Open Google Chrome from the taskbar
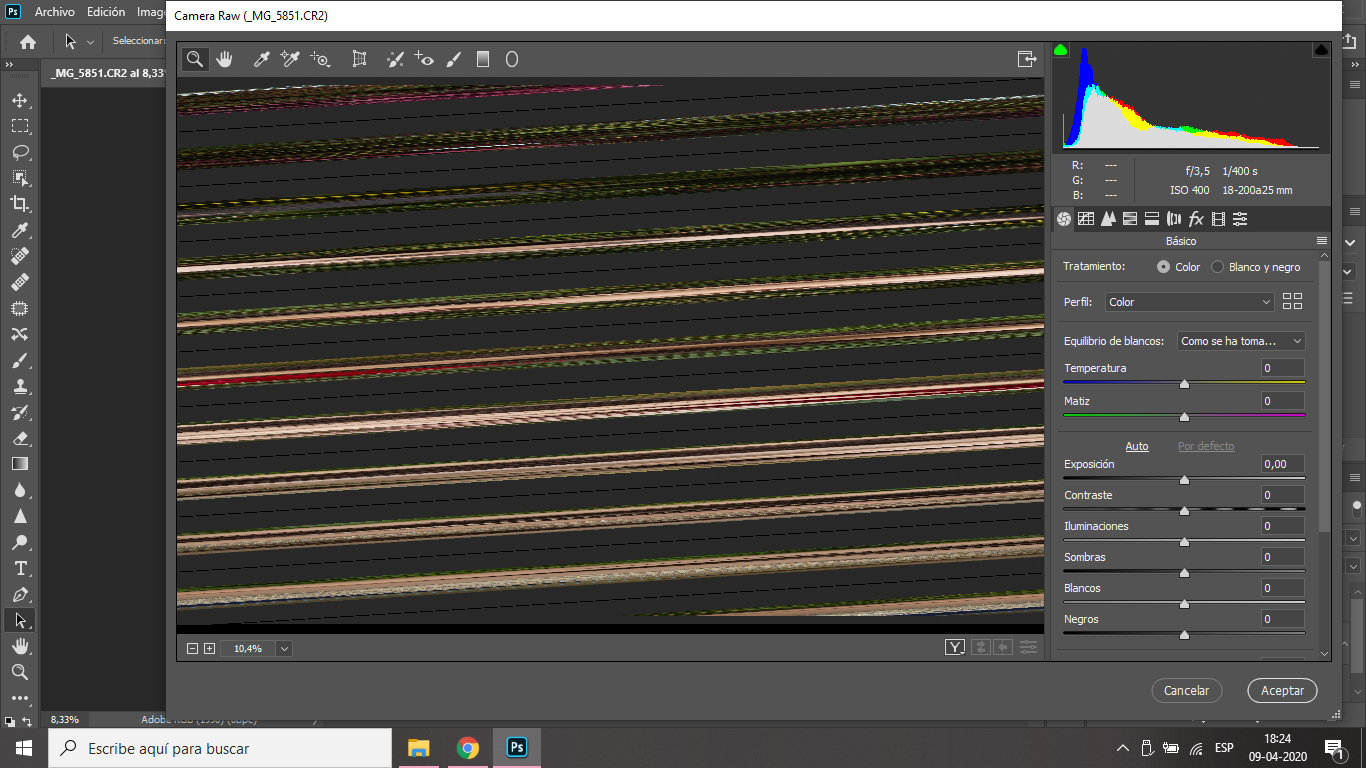The image size is (1366, 768). point(467,748)
